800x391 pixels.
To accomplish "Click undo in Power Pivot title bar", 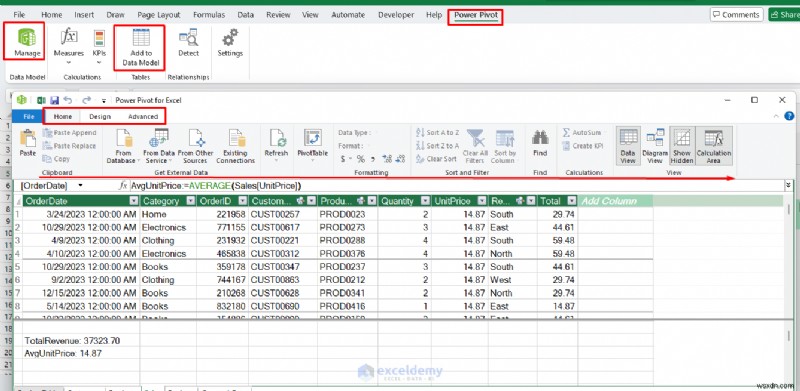I will pos(68,101).
